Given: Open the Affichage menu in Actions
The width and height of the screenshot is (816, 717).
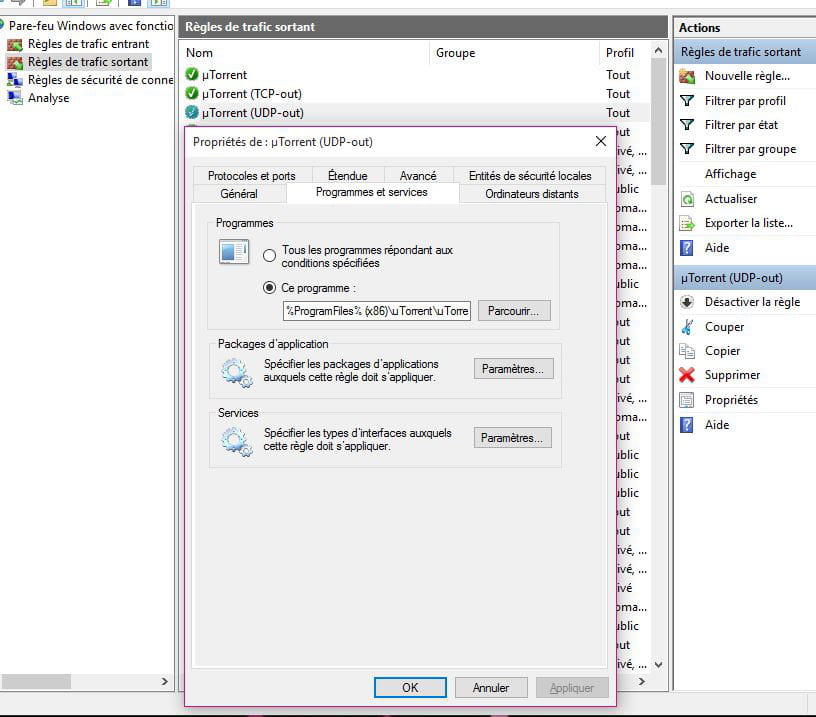Looking at the screenshot, I should point(731,174).
